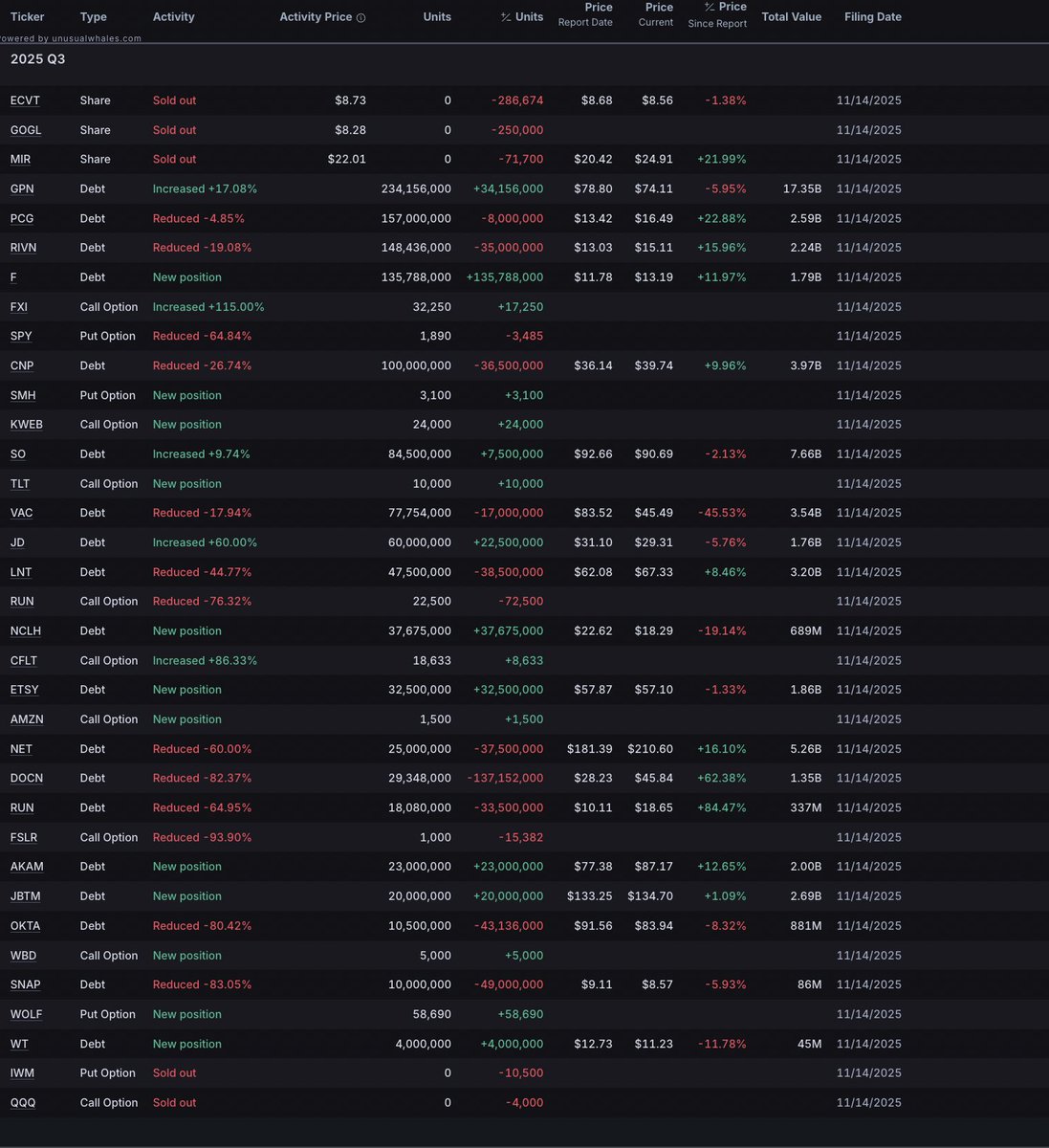This screenshot has width=1049, height=1148.
Task: Select the Increased +86.33% activity cell
Action: pos(205,661)
